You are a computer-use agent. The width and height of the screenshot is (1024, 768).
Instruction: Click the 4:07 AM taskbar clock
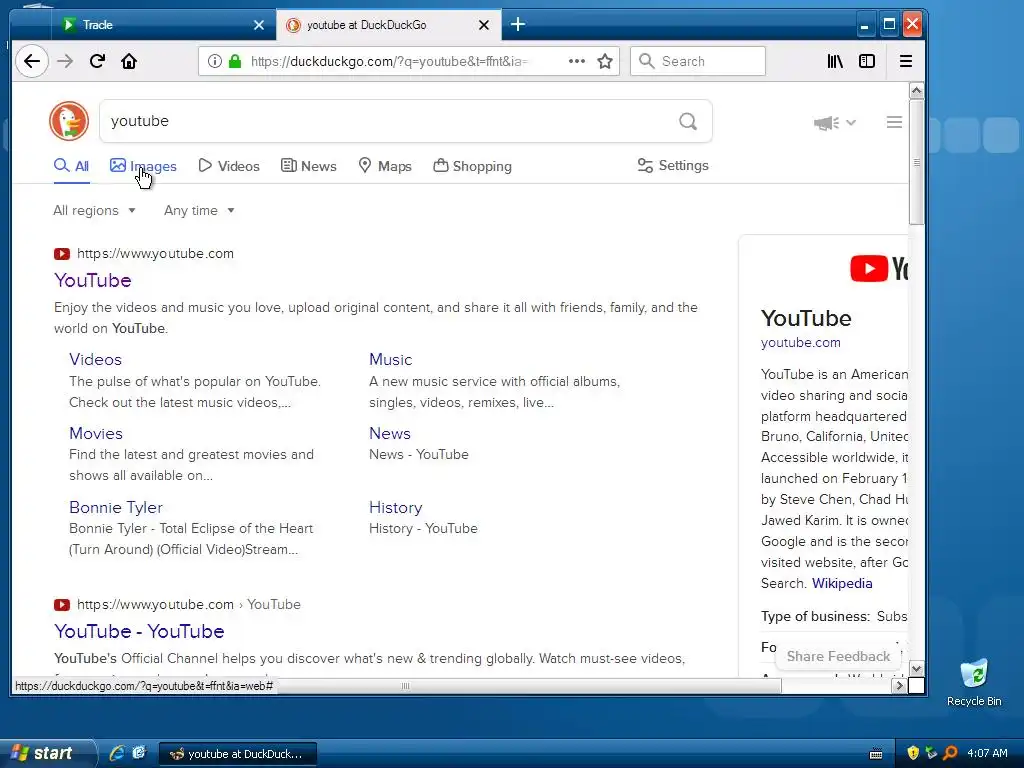point(987,753)
